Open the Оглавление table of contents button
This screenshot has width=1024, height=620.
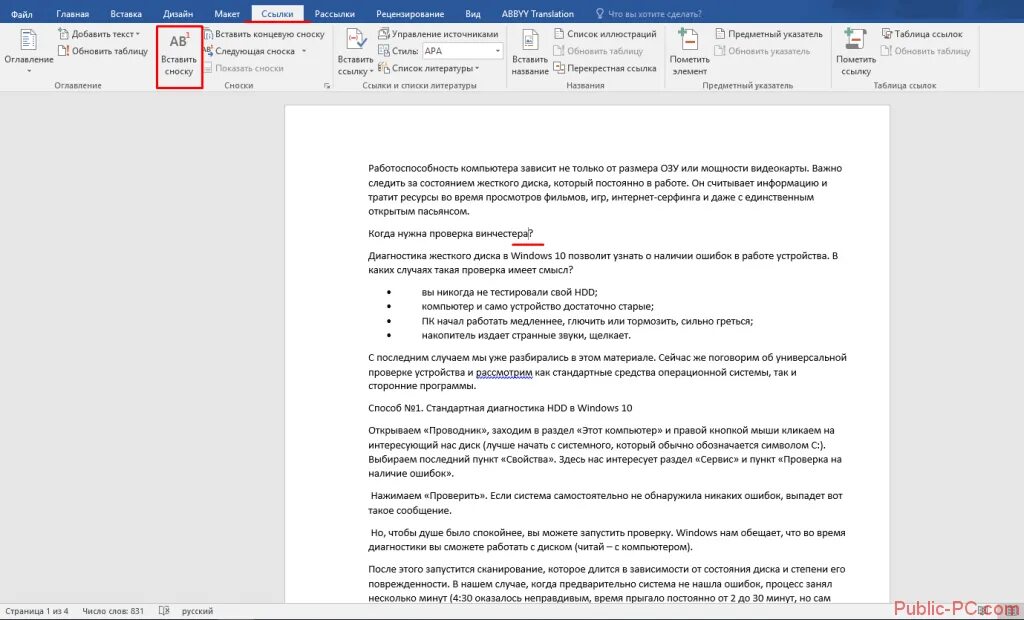[29, 51]
